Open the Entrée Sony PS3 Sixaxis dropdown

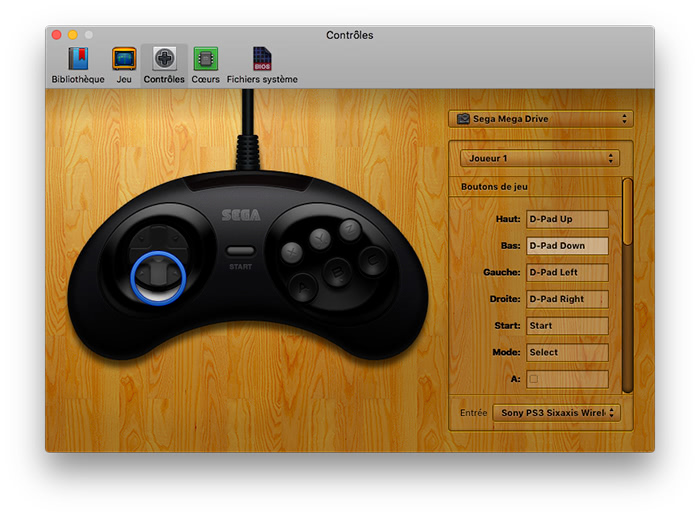[x=556, y=413]
